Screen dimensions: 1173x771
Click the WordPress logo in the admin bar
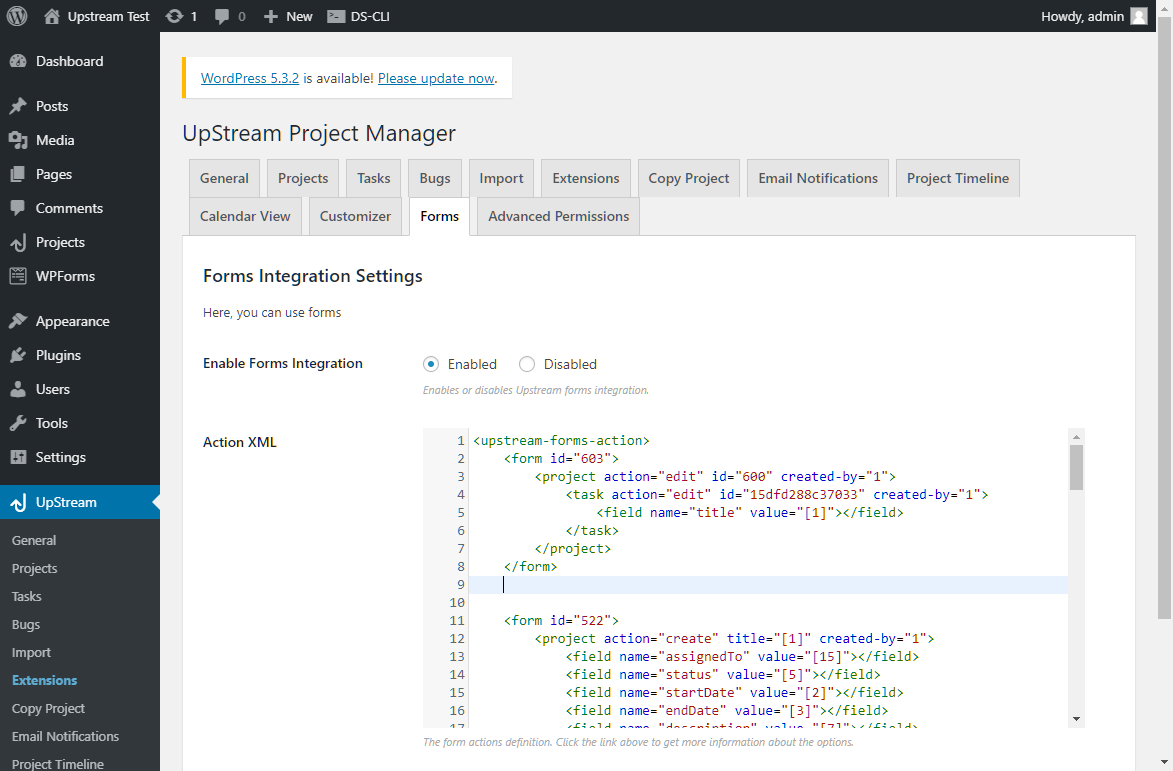(x=16, y=15)
